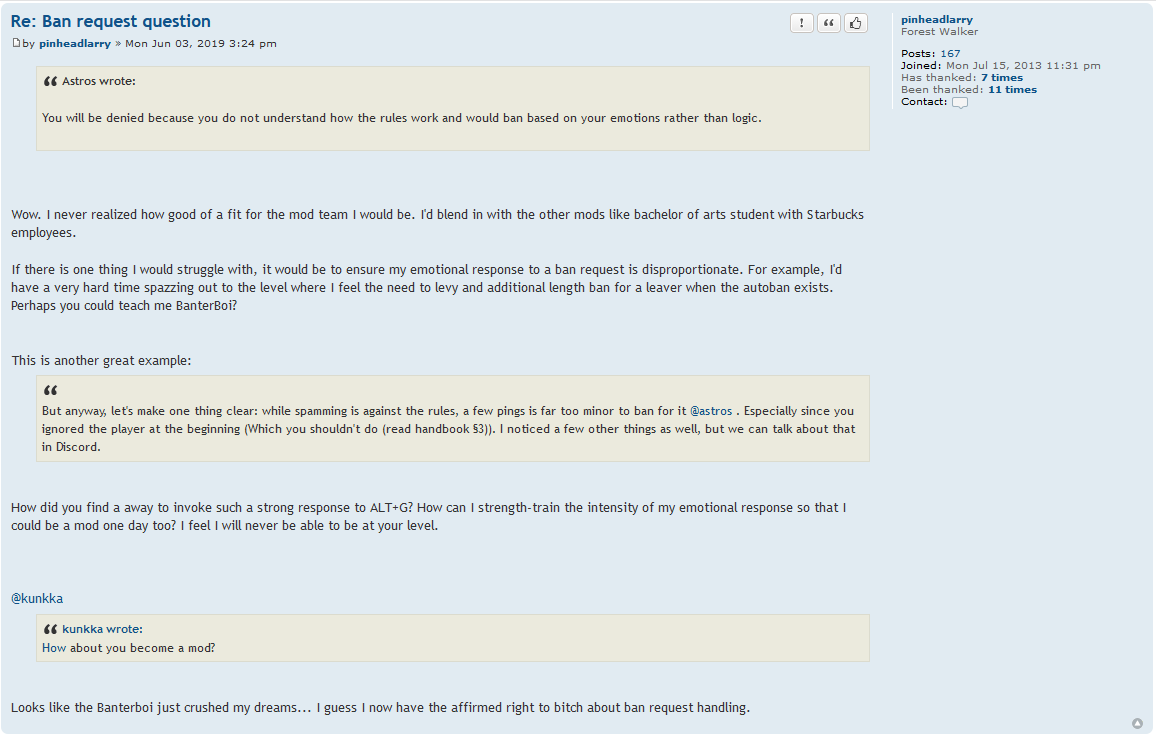The image size is (1156, 735).
Task: Click the @kunkka mention link
Action: (37, 599)
